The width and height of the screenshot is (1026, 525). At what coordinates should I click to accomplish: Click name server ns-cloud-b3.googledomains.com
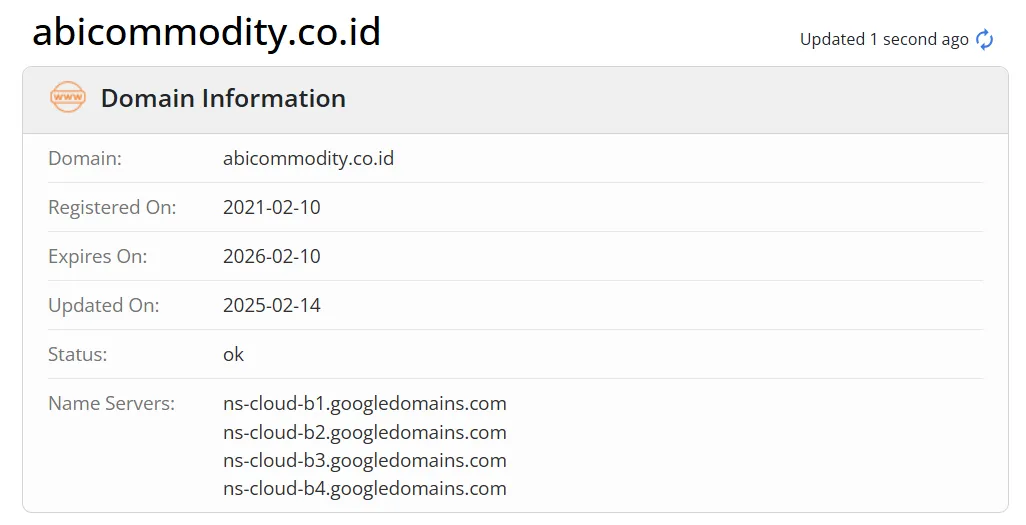pos(364,461)
